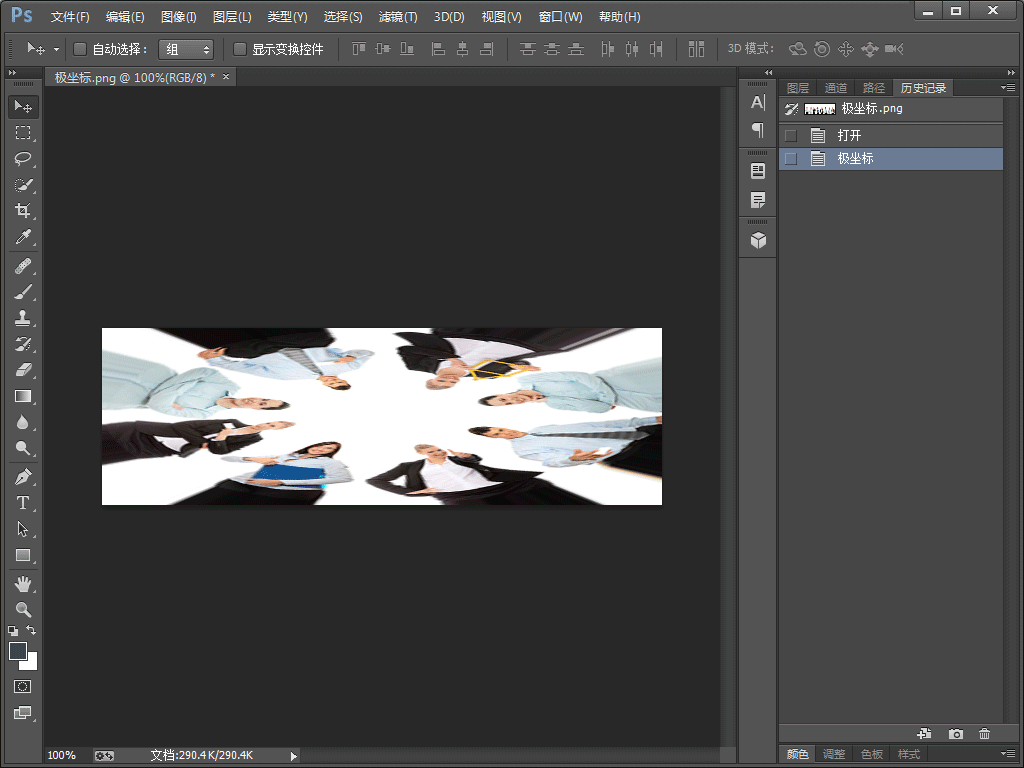Reset default foreground and background colors
Viewport: 1024px width, 768px height.
click(13, 631)
